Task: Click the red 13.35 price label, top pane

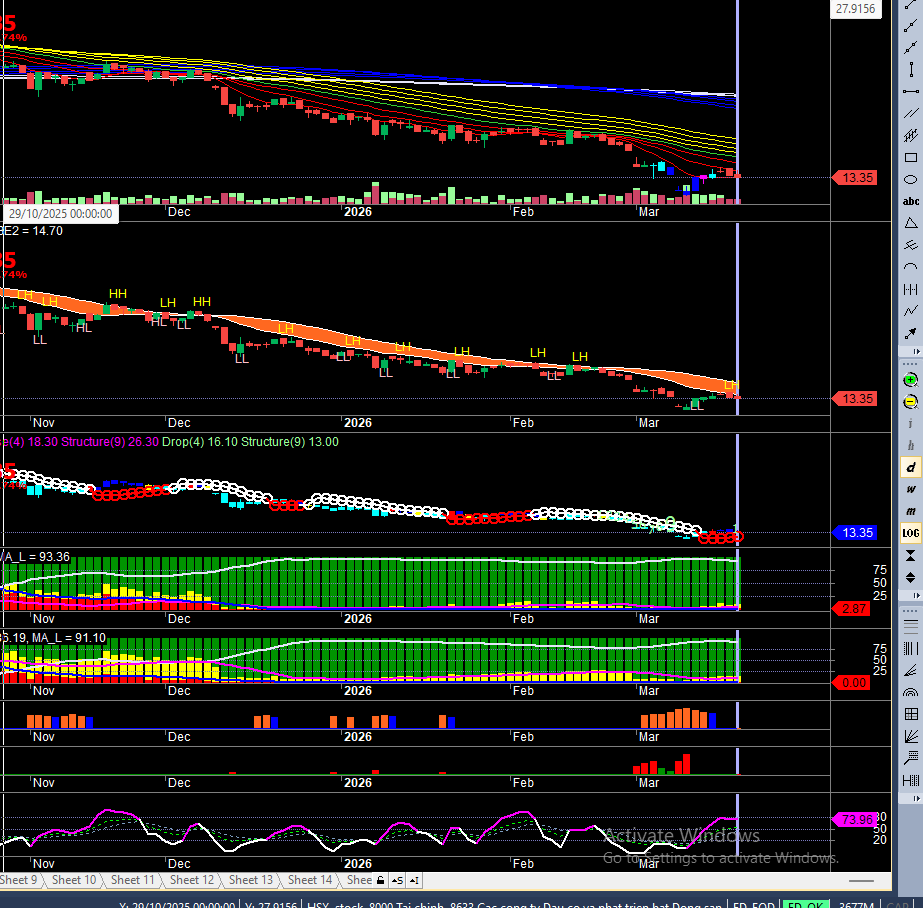Action: click(x=855, y=178)
